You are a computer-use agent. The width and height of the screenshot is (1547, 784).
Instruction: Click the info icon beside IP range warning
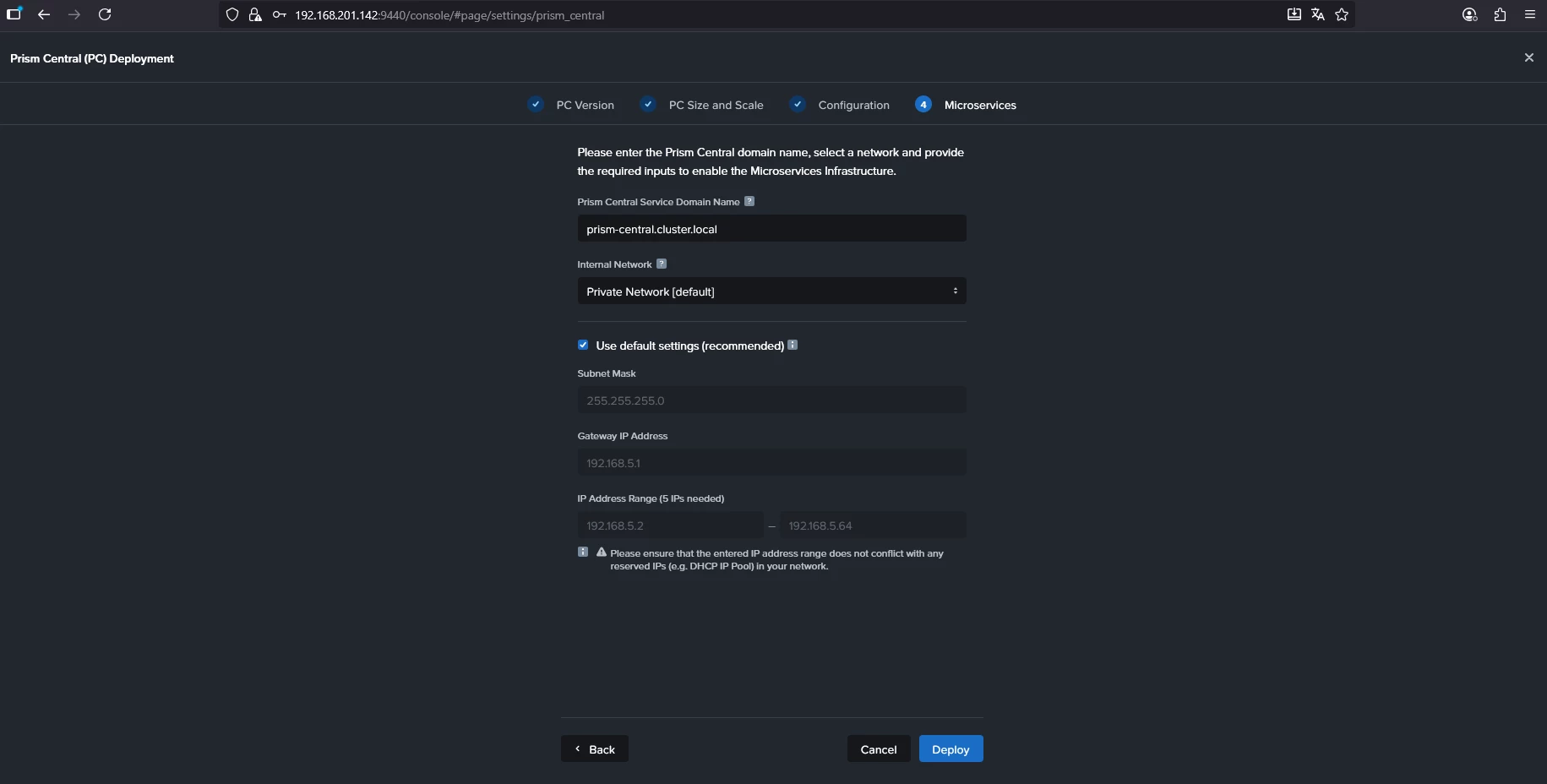click(x=583, y=552)
